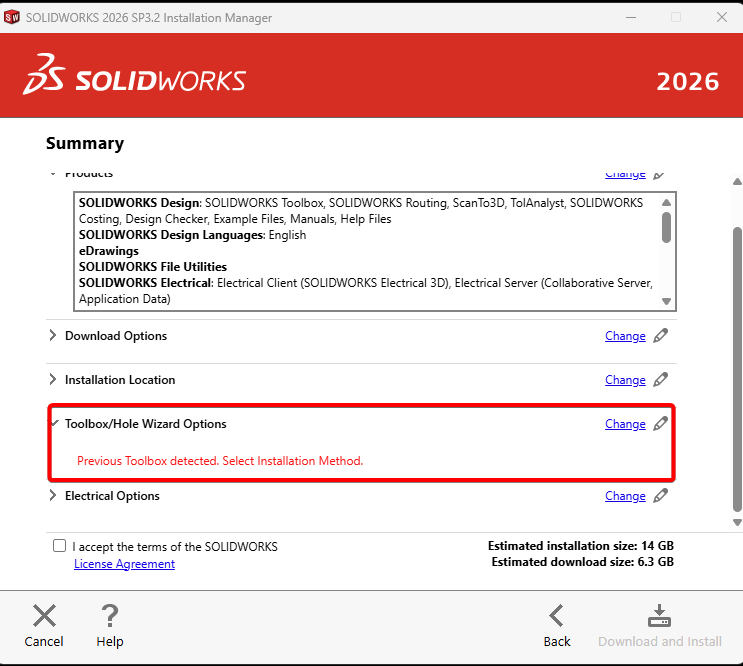Expand the Electrical Options section
This screenshot has height=666, width=743.
pyautogui.click(x=53, y=495)
